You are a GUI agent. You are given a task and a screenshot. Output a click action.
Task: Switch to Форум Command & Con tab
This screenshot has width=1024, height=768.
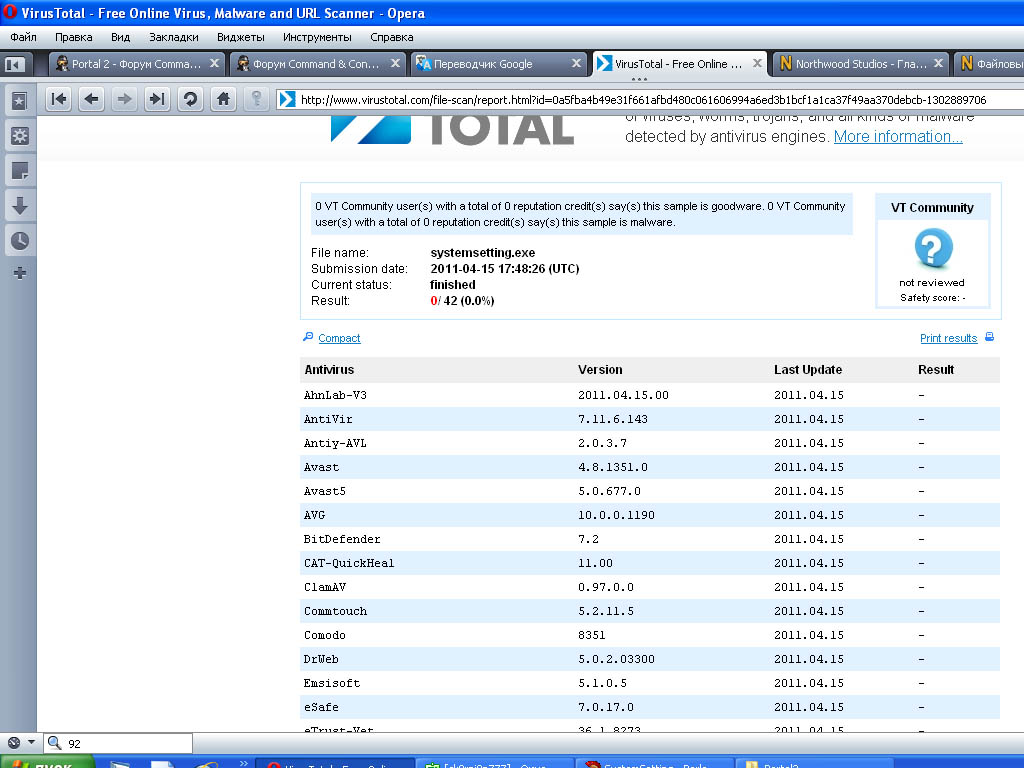click(315, 64)
